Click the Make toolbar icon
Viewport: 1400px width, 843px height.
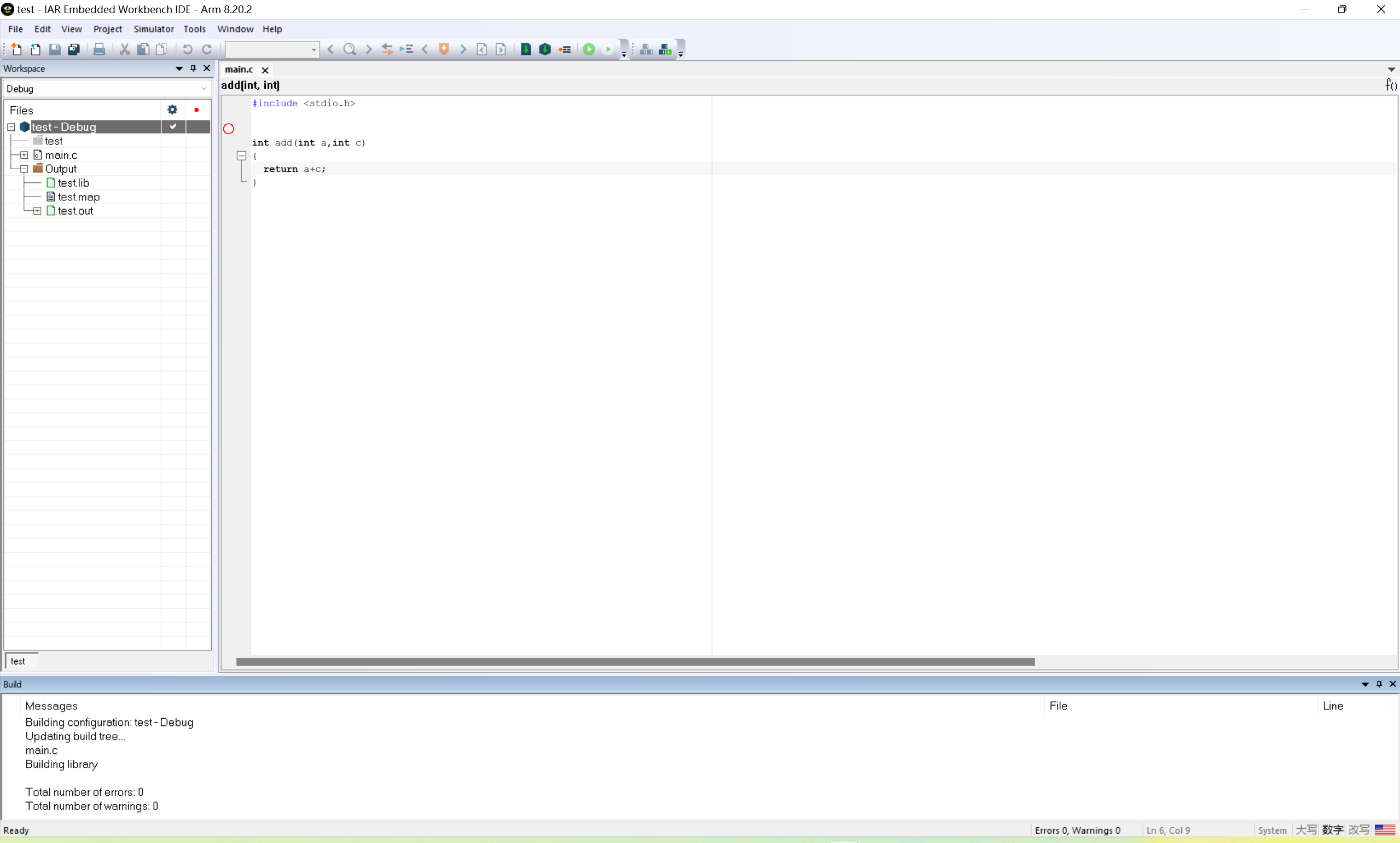545,49
